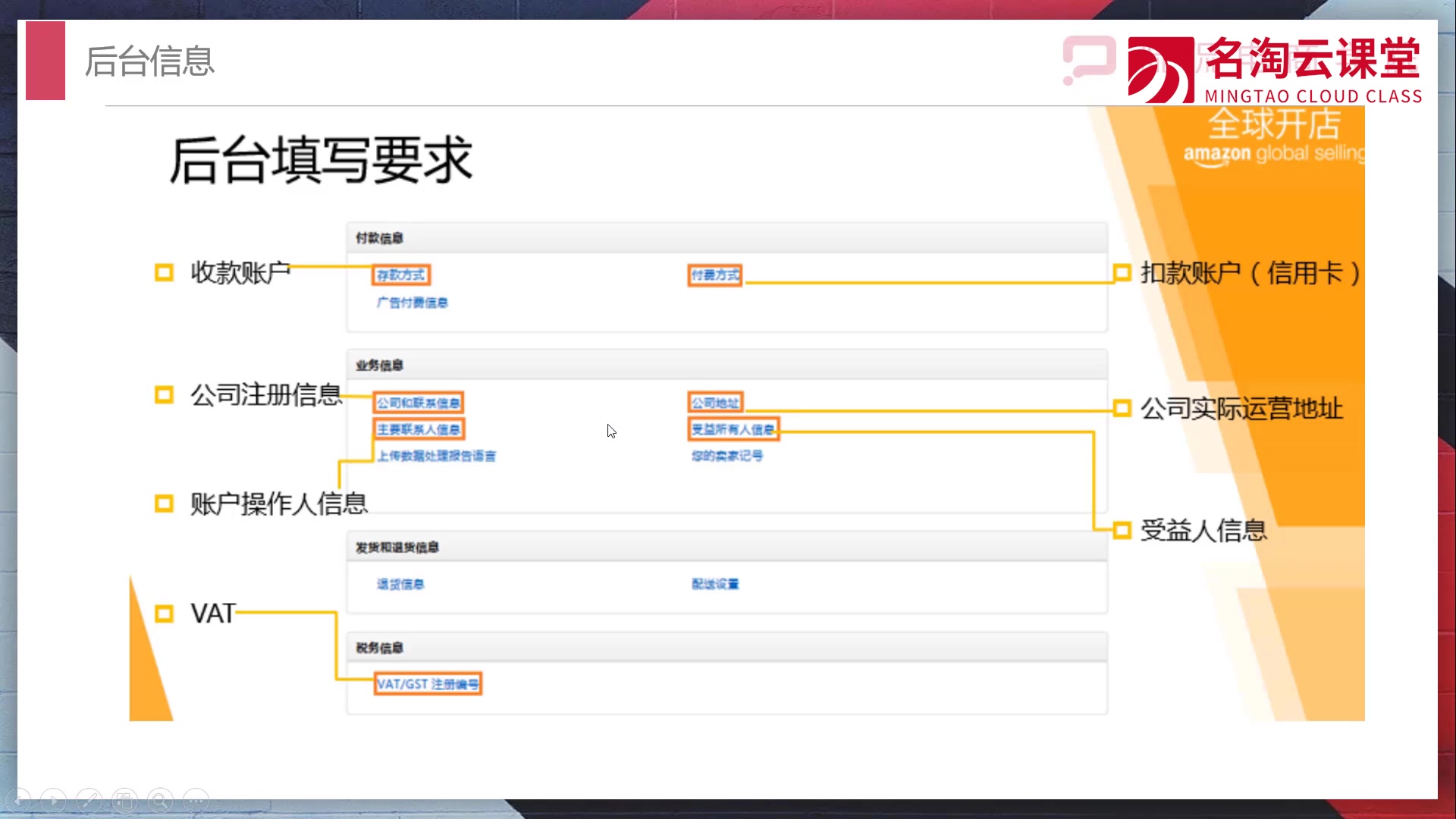Click the Mingtao Cloud Class logo
Screen dimensions: 1456x819
coord(1275,69)
